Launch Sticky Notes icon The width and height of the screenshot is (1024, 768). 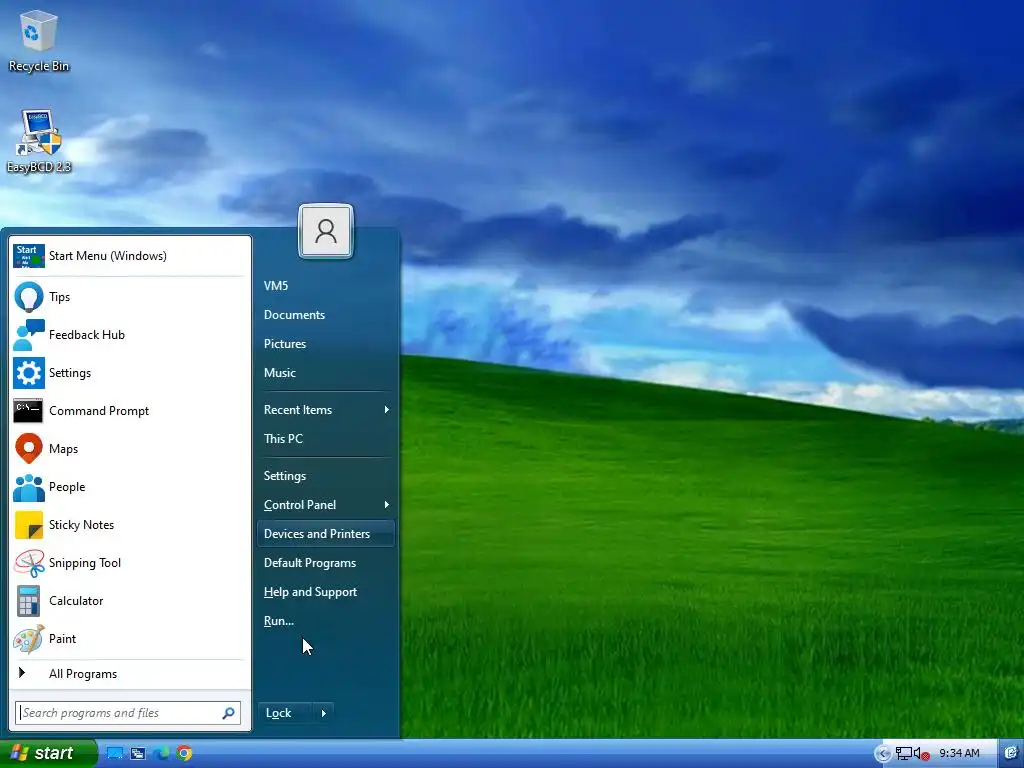pos(29,525)
